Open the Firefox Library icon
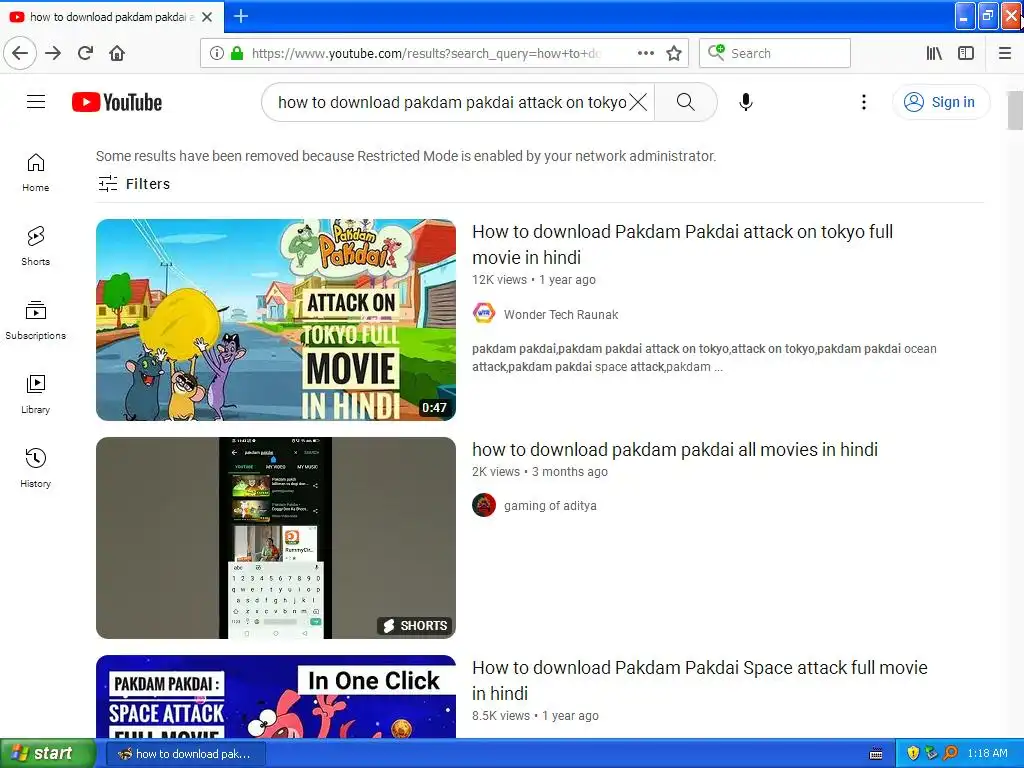 (x=934, y=53)
